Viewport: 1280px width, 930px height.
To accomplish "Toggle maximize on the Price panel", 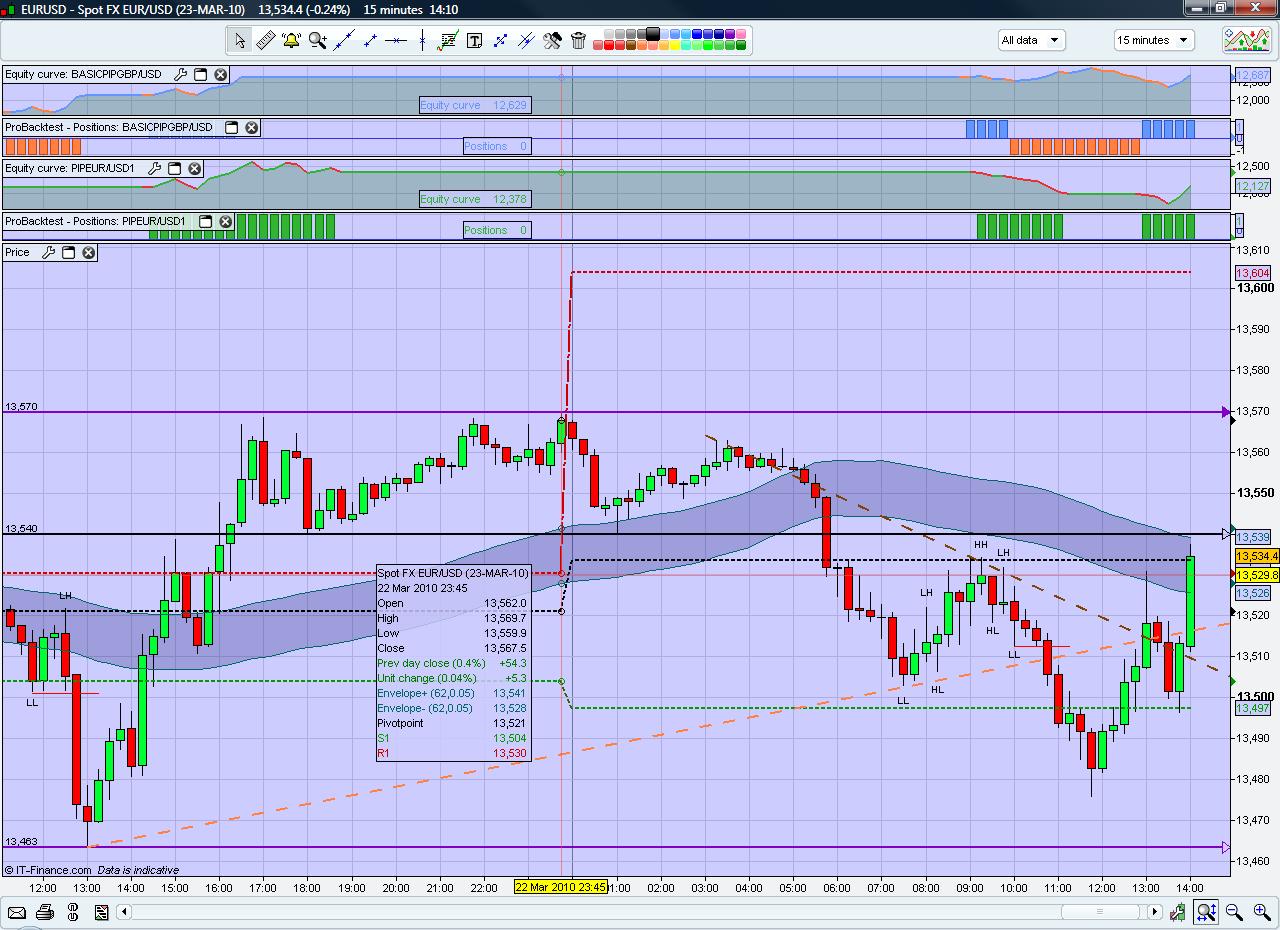I will tap(69, 253).
